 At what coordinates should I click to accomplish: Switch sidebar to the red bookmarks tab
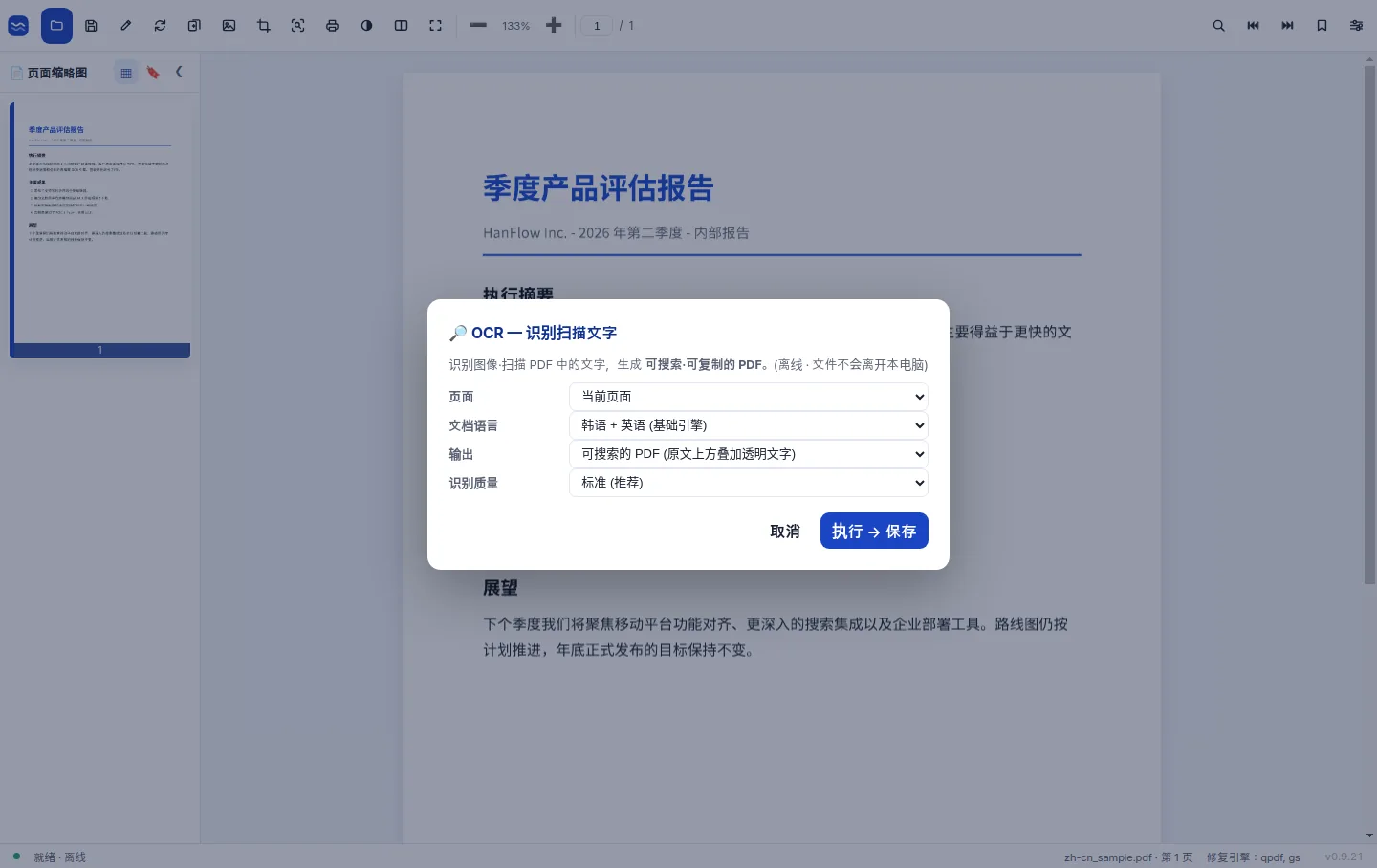point(153,73)
